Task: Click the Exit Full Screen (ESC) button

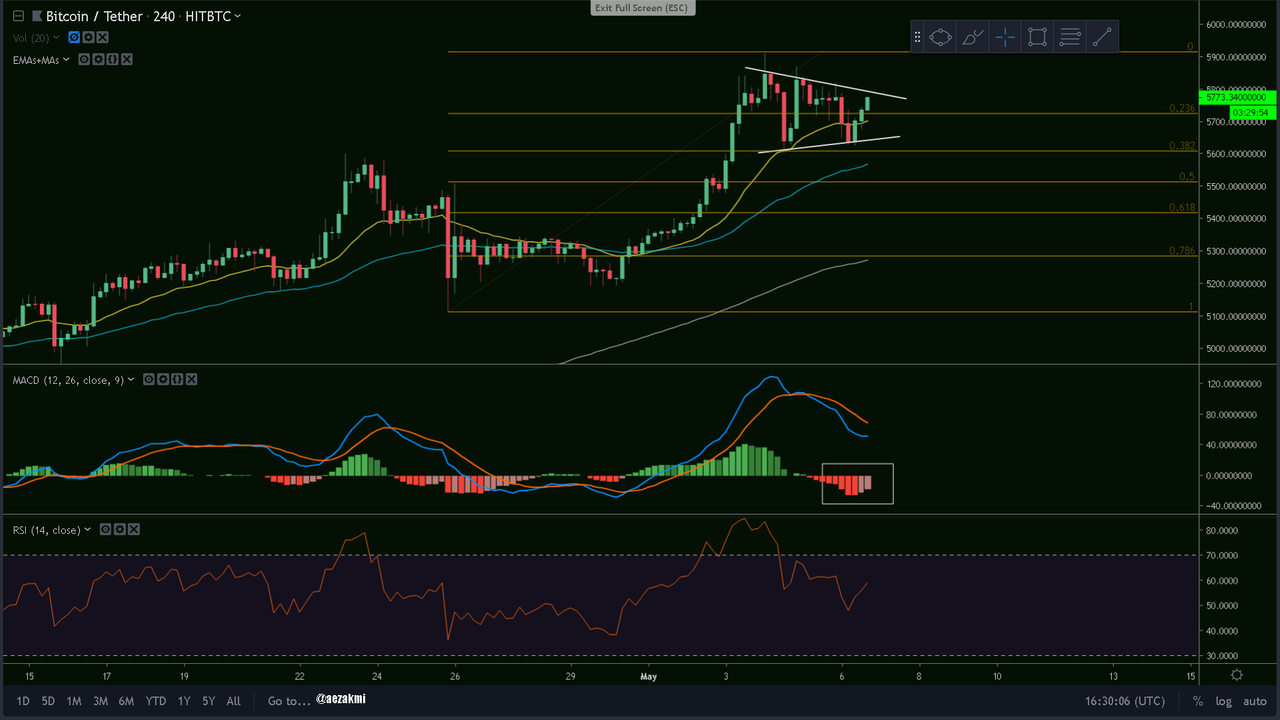Action: tap(641, 8)
